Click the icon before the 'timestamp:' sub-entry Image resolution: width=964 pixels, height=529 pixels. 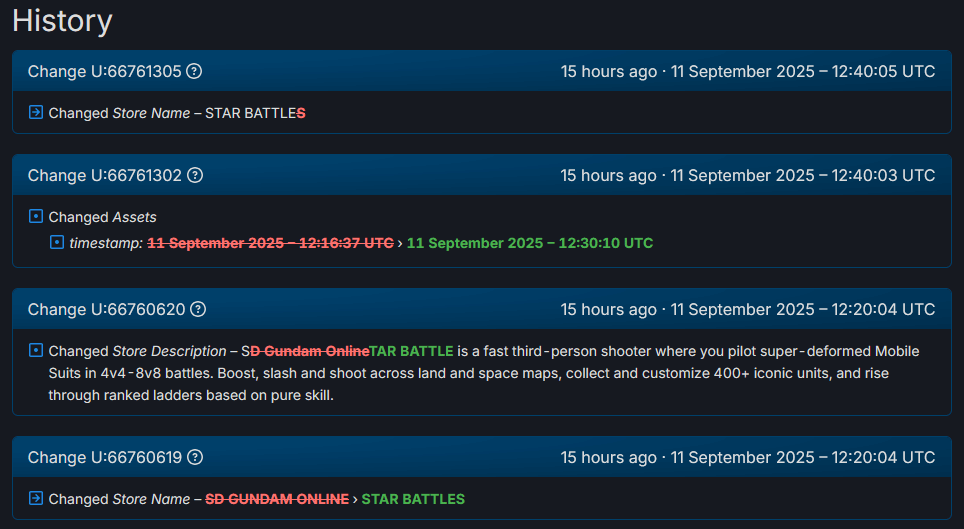click(58, 243)
